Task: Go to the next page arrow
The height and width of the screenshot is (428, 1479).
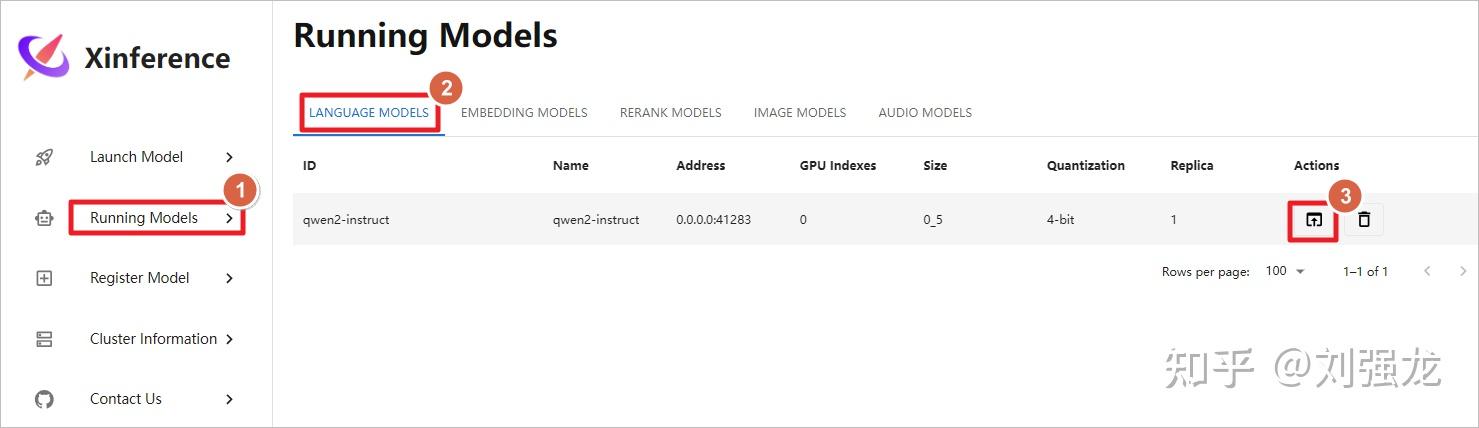Action: point(1463,271)
